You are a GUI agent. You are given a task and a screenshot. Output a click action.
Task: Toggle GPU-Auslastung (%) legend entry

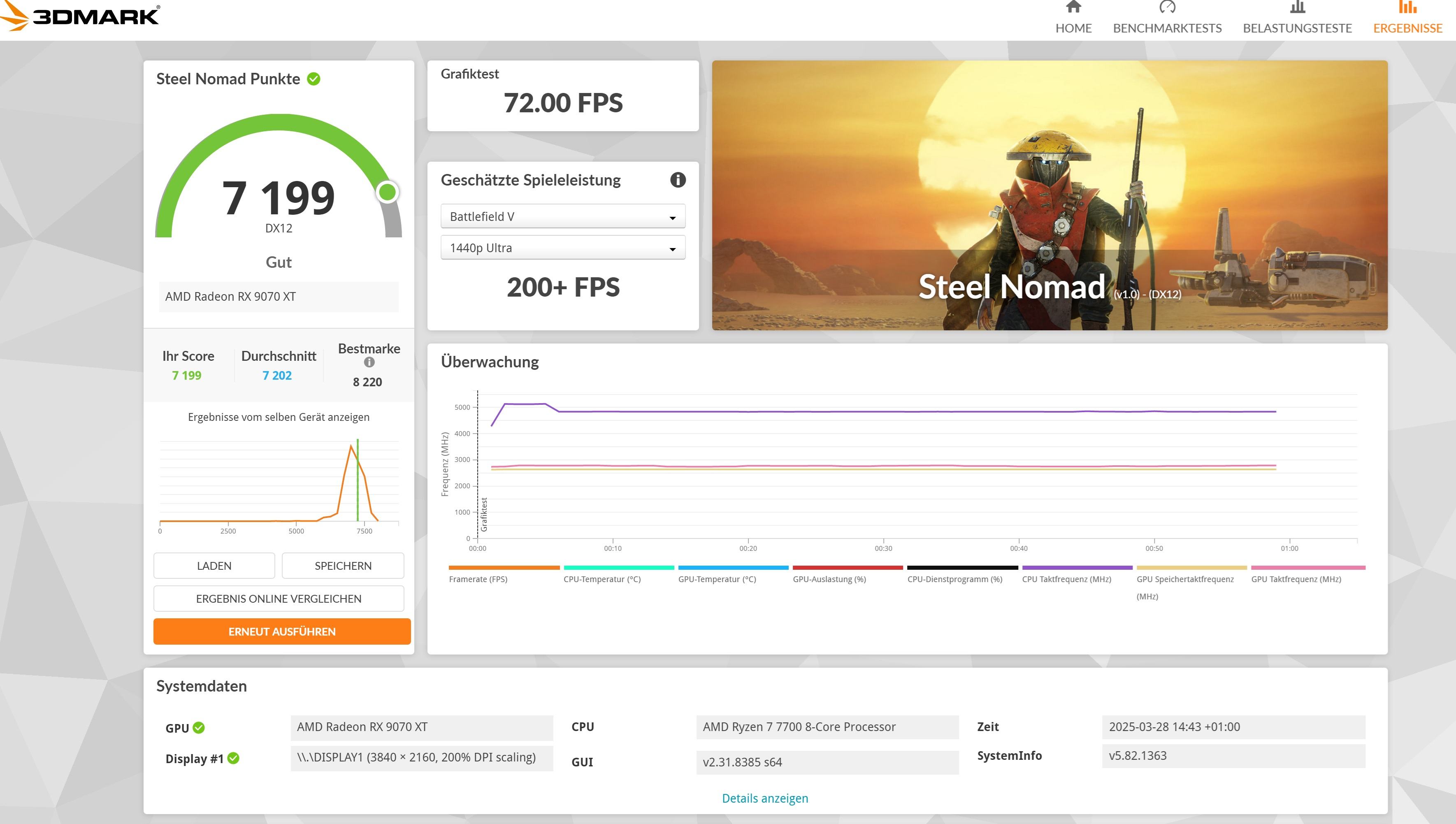tap(829, 579)
